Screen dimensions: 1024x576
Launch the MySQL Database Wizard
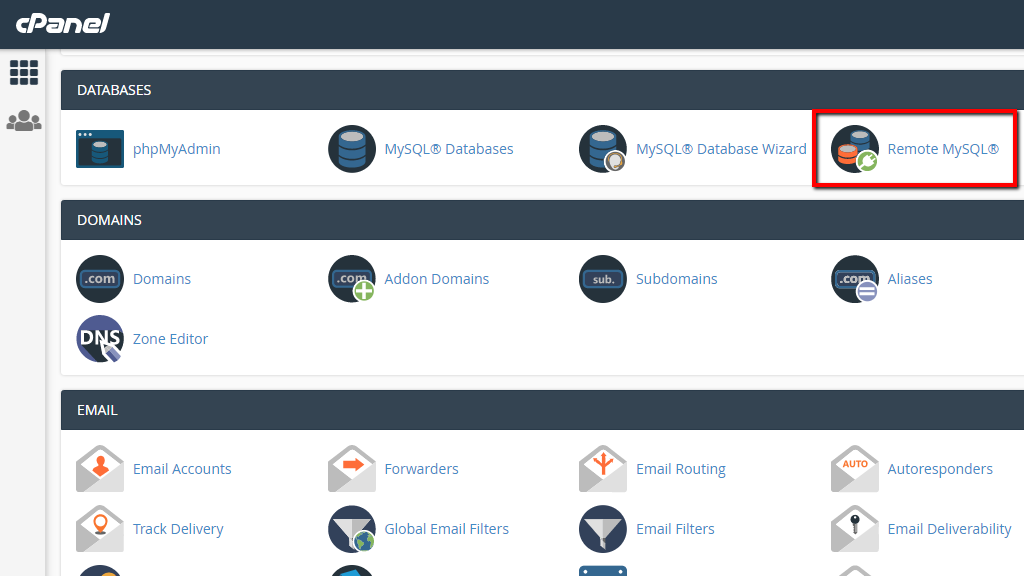tap(603, 148)
